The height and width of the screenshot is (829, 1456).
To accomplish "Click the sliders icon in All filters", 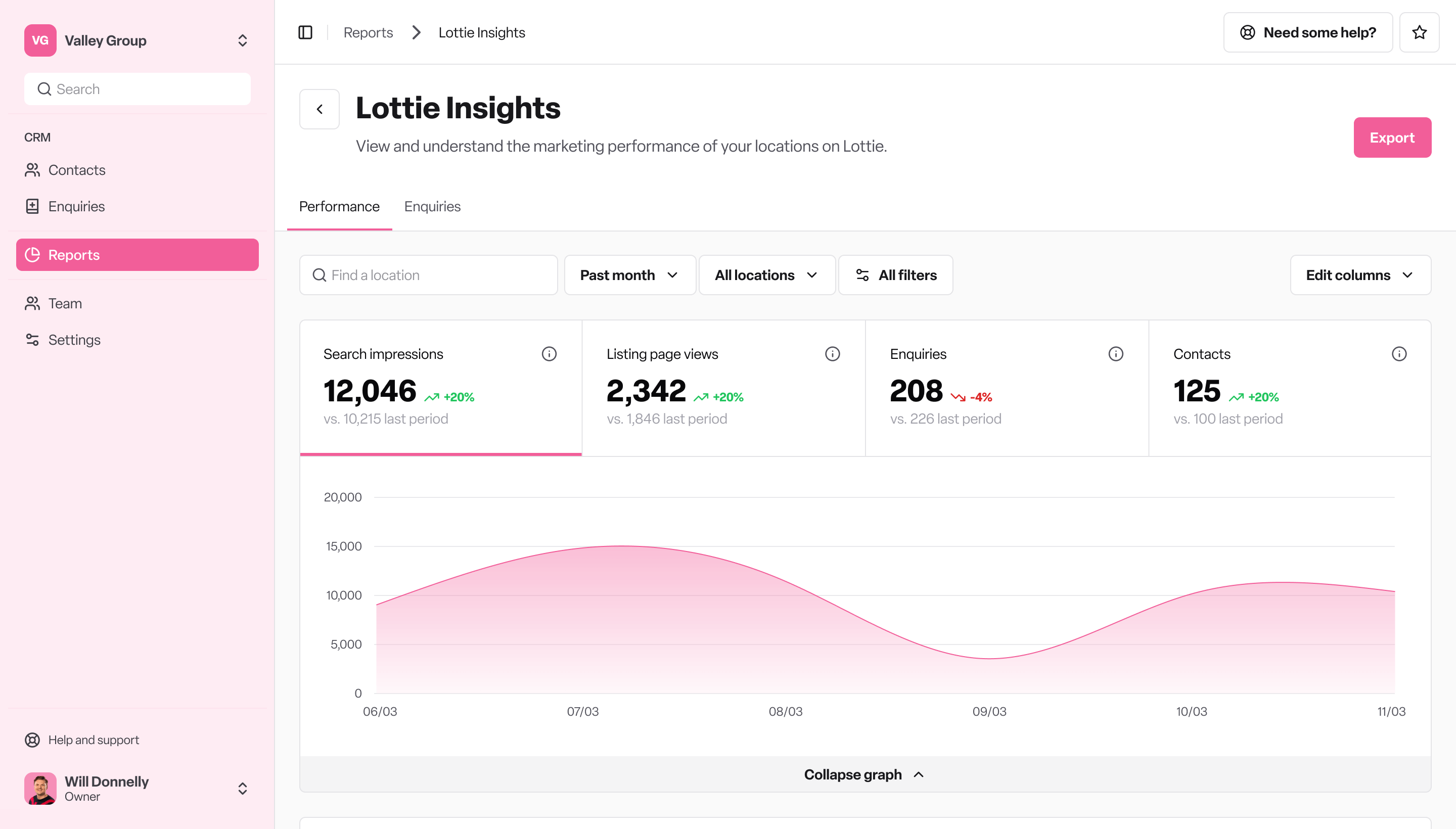I will pos(862,275).
